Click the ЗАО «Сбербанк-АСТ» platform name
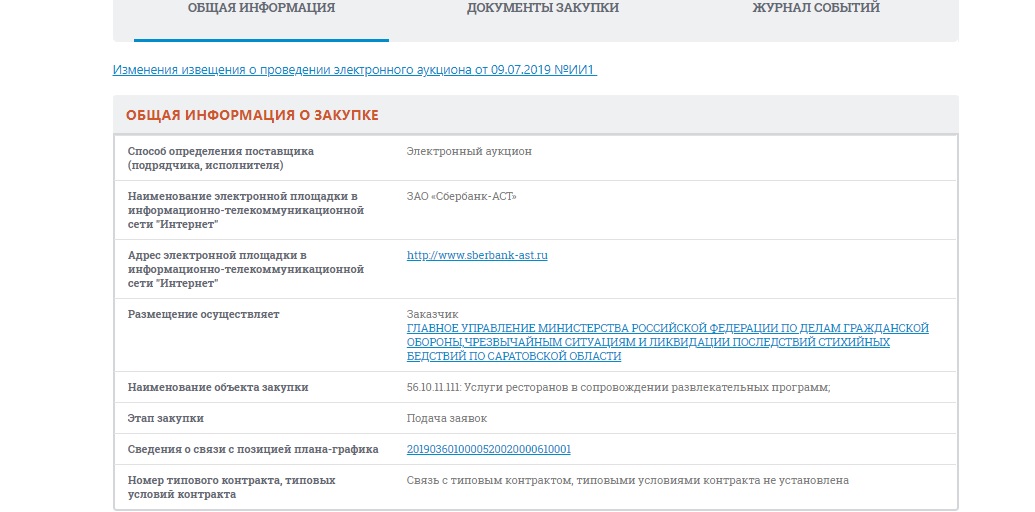 pos(461,196)
